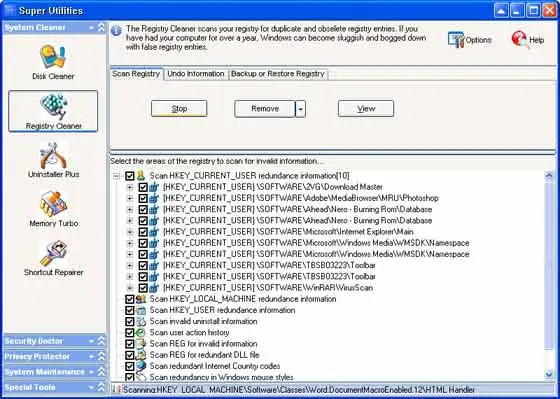
Task: Uncheck Scan HKEY_CURRENT_USER redundance information
Action: (x=130, y=175)
